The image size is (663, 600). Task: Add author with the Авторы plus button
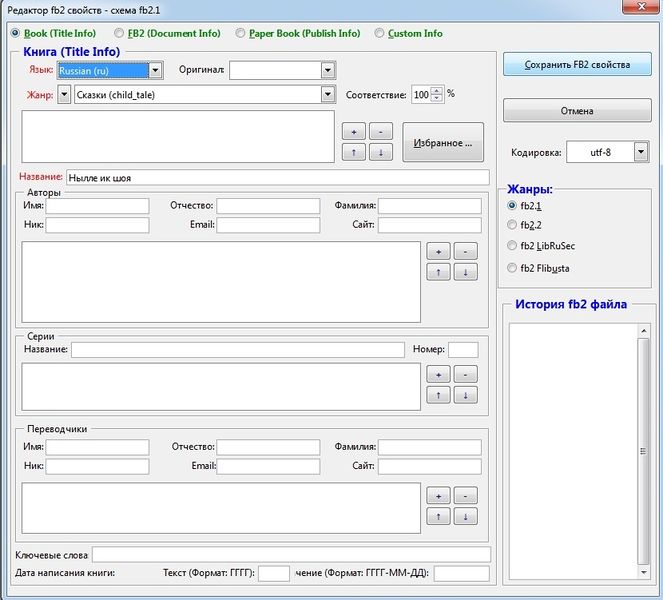[438, 251]
